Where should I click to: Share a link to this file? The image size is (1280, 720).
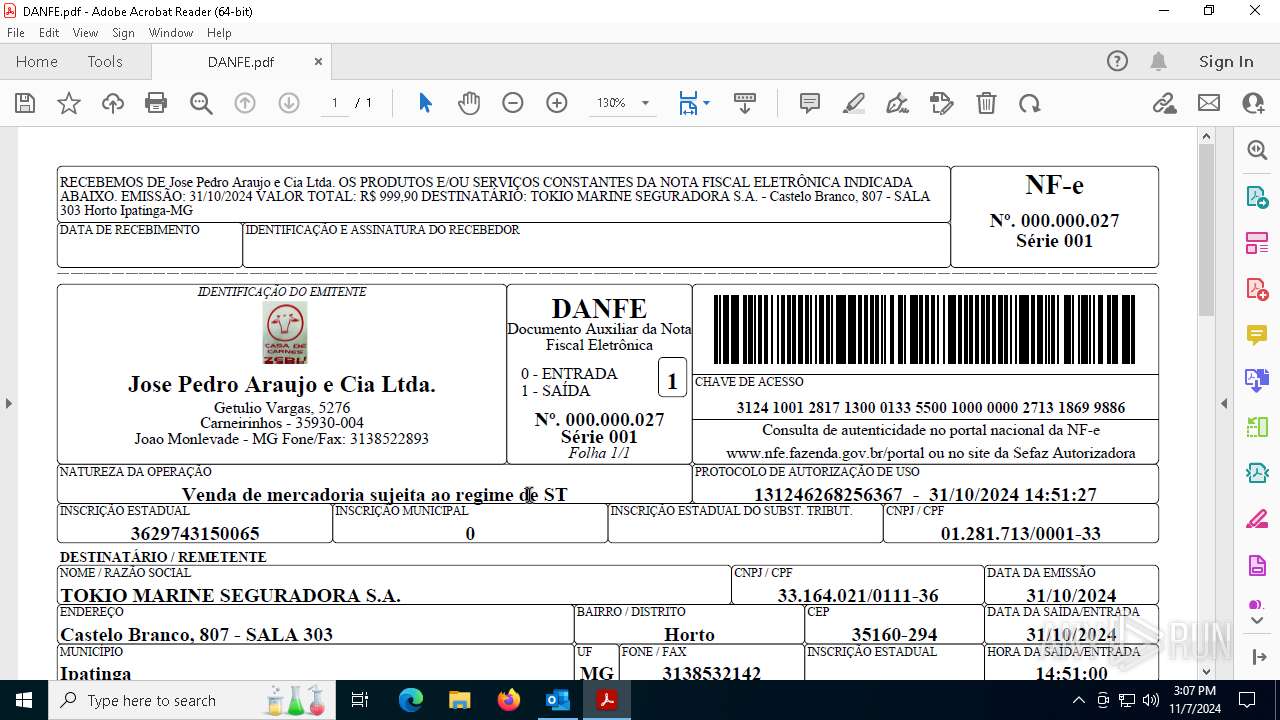tap(1165, 103)
